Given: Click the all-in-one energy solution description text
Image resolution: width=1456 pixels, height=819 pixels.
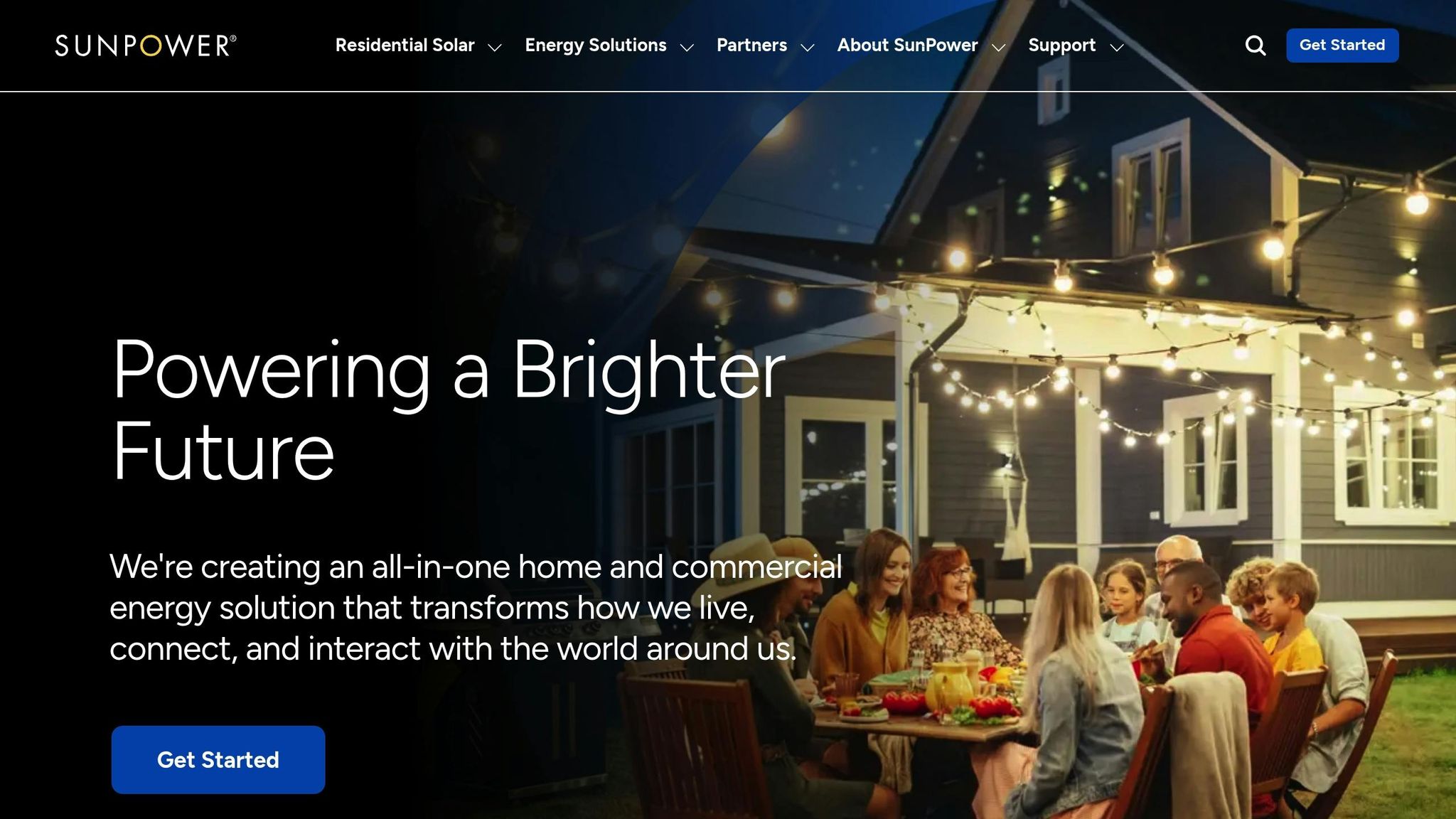Looking at the screenshot, I should [x=475, y=608].
